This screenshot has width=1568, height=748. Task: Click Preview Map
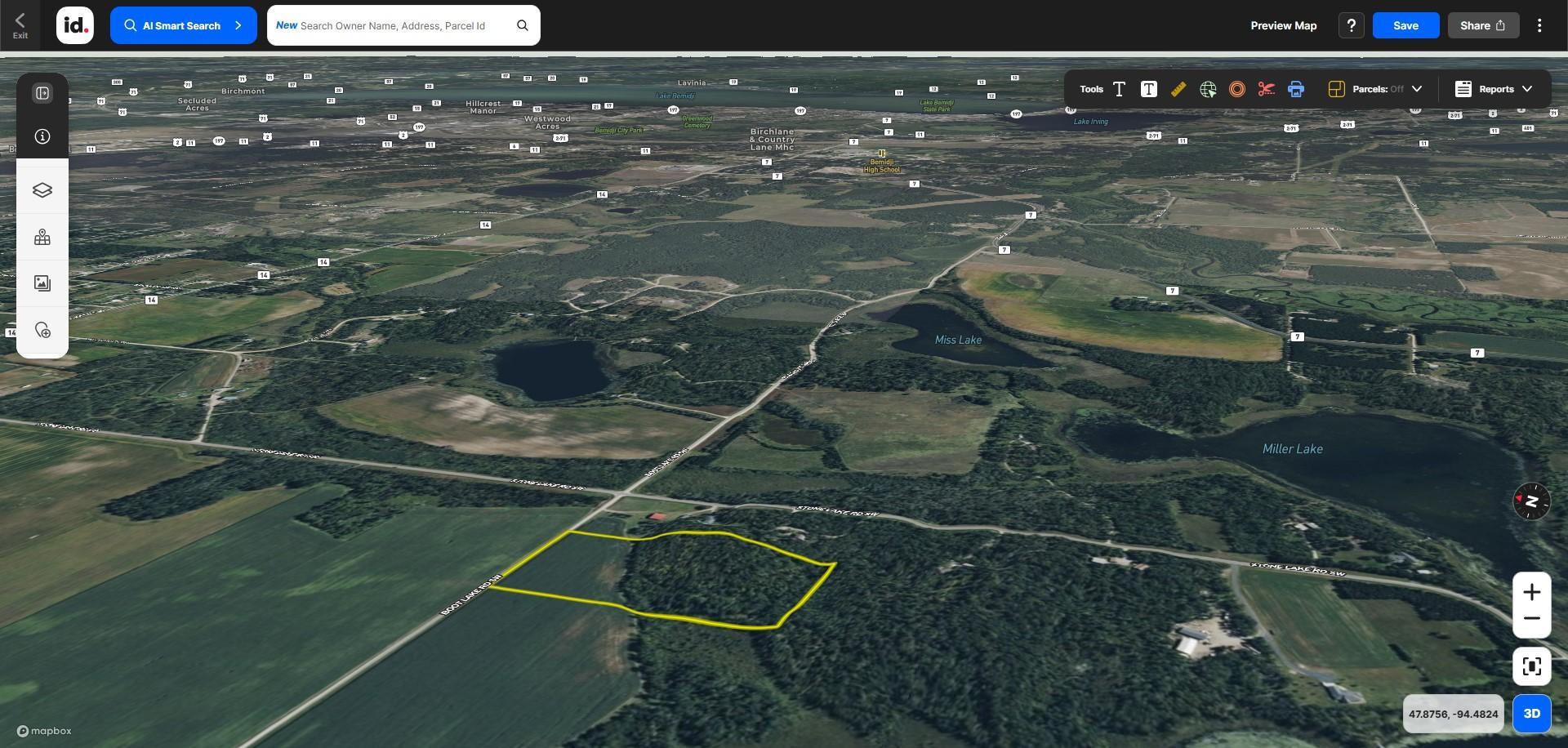[1283, 25]
